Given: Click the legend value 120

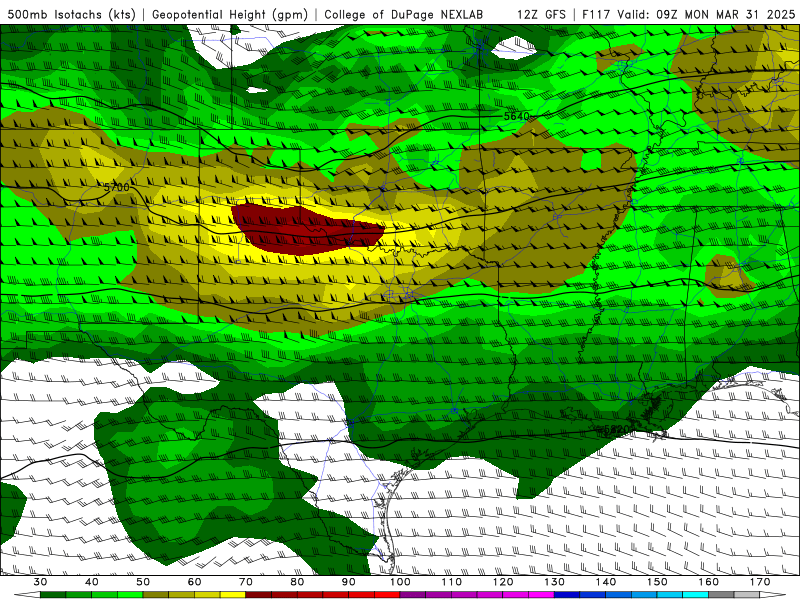Looking at the screenshot, I should (x=503, y=582).
